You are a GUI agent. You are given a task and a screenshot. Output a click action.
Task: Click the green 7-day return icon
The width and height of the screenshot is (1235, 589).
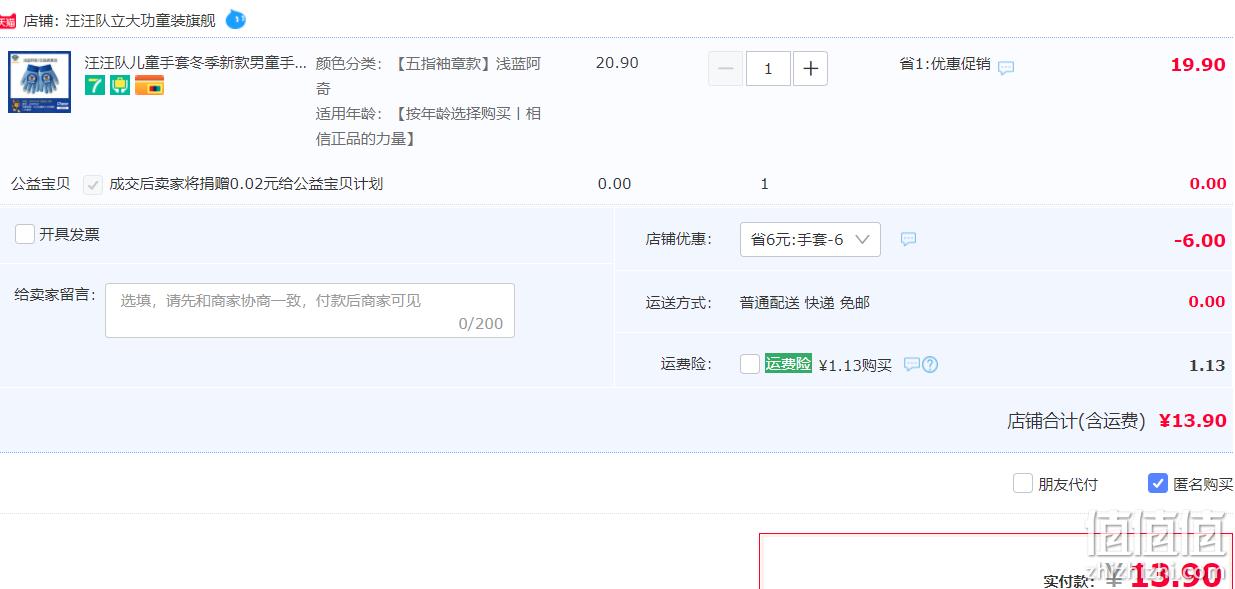pyautogui.click(x=94, y=85)
